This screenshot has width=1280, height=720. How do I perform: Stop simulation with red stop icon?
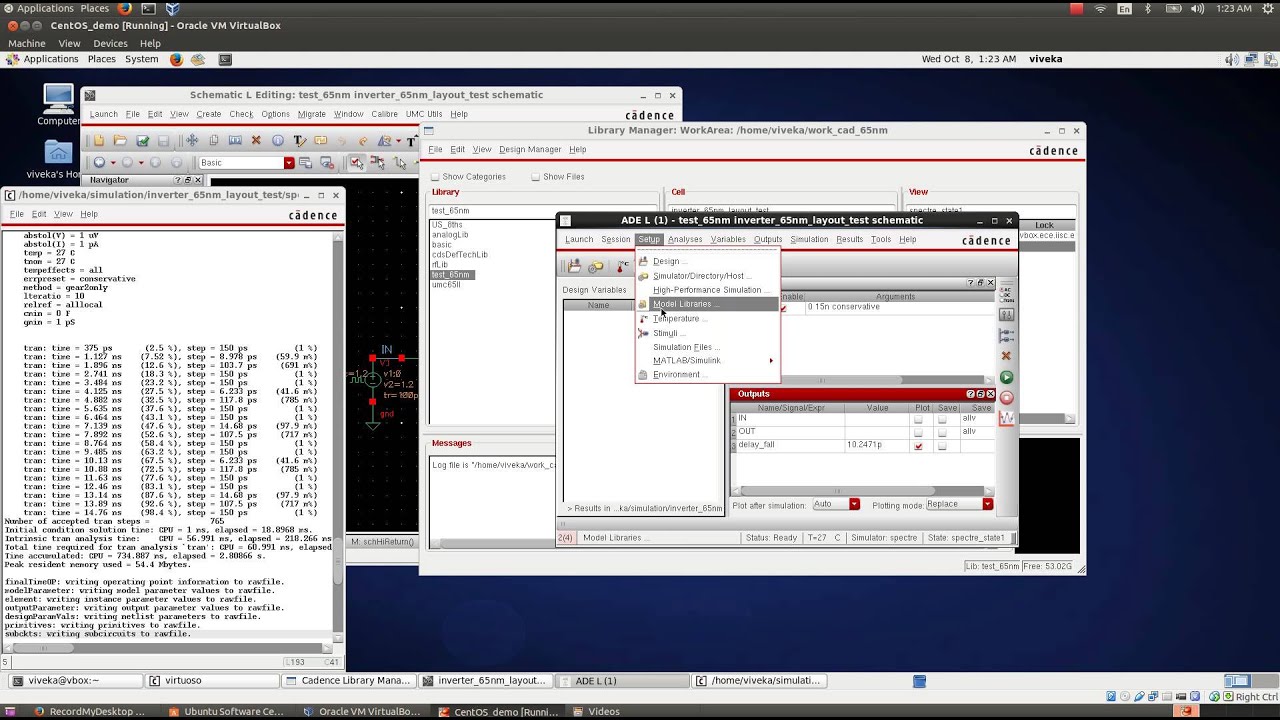[x=1006, y=397]
